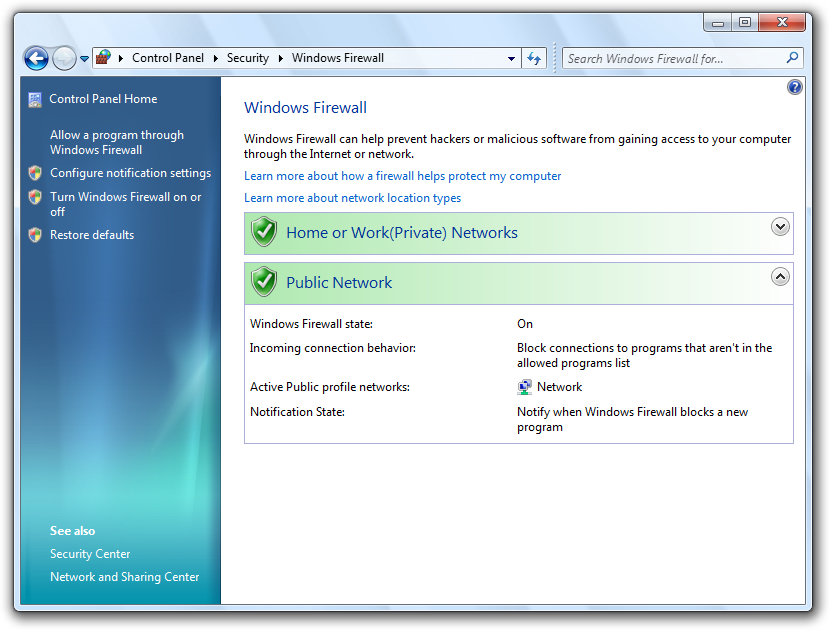This screenshot has width=832, height=632.
Task: Click the Control Panel Home icon
Action: pyautogui.click(x=35, y=99)
